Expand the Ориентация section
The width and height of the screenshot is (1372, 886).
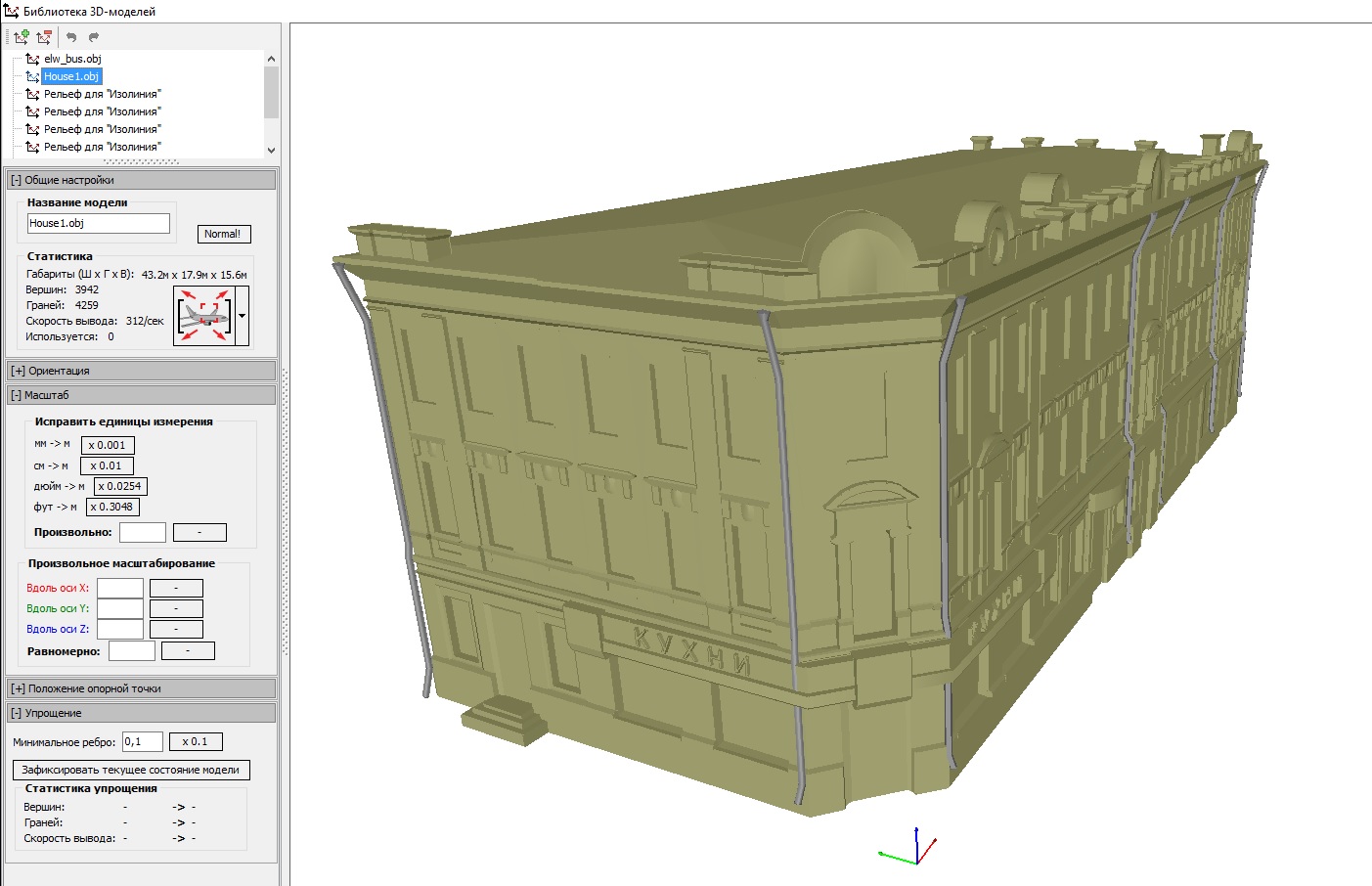point(18,371)
